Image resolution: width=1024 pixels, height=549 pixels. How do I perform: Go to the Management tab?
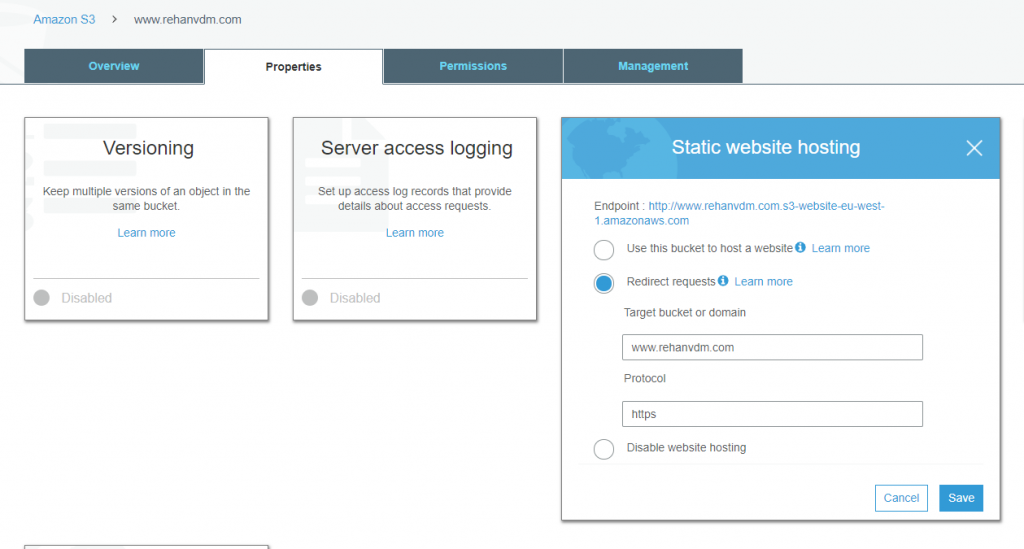point(652,66)
